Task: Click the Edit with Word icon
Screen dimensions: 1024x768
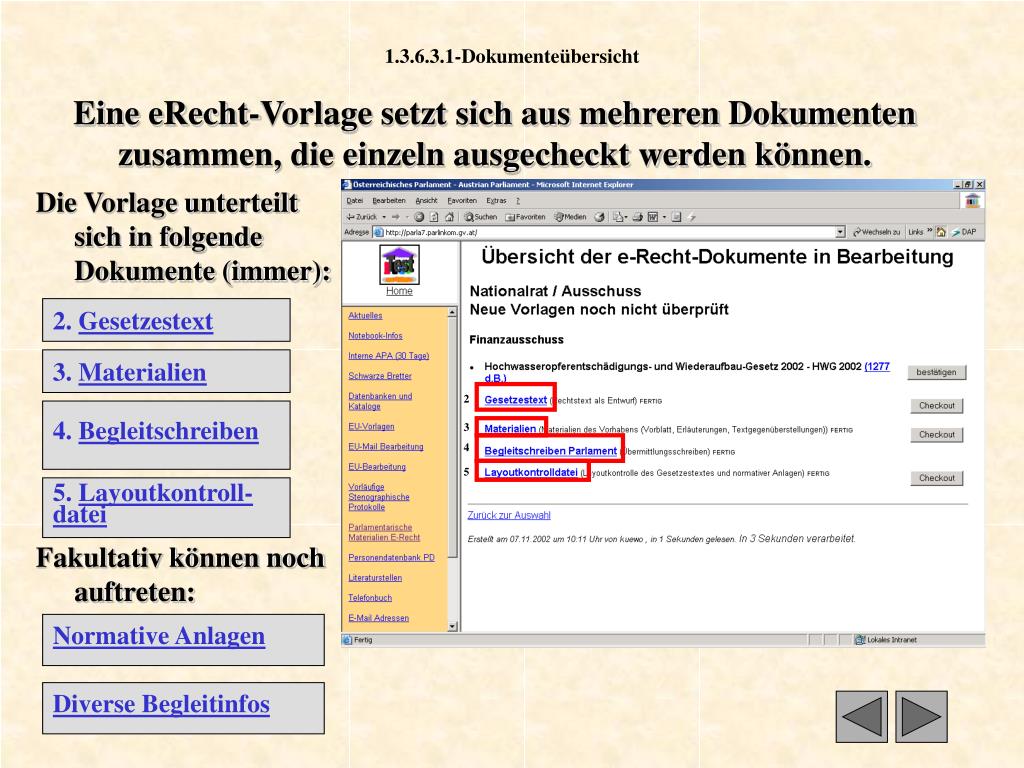Action: (652, 217)
